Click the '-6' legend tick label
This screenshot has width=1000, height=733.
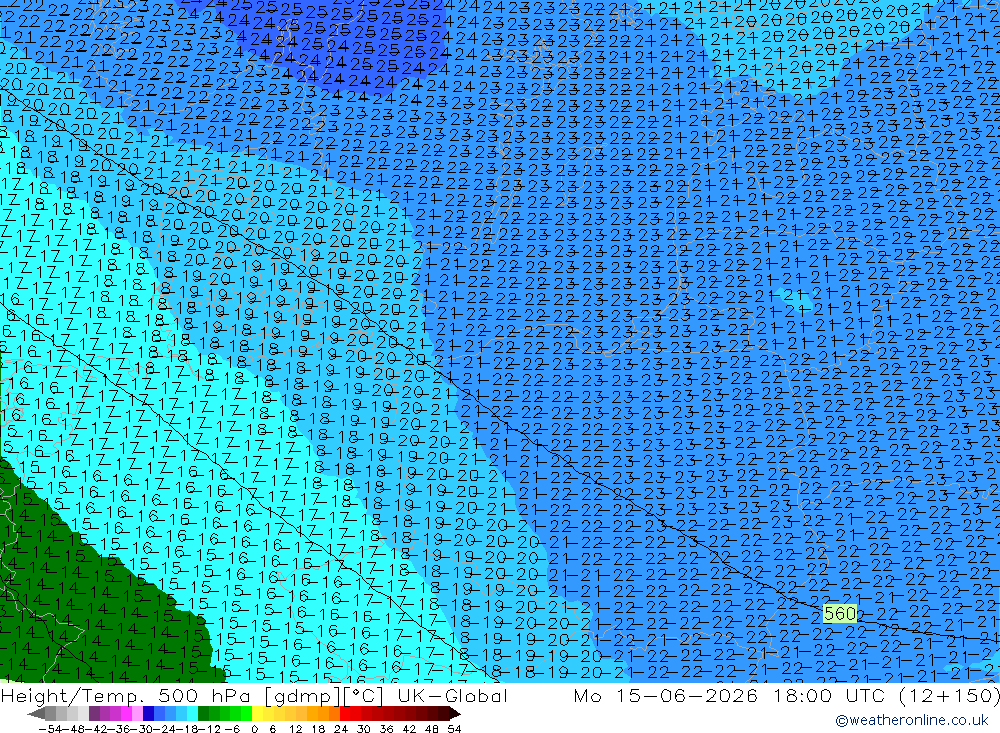coord(232,729)
